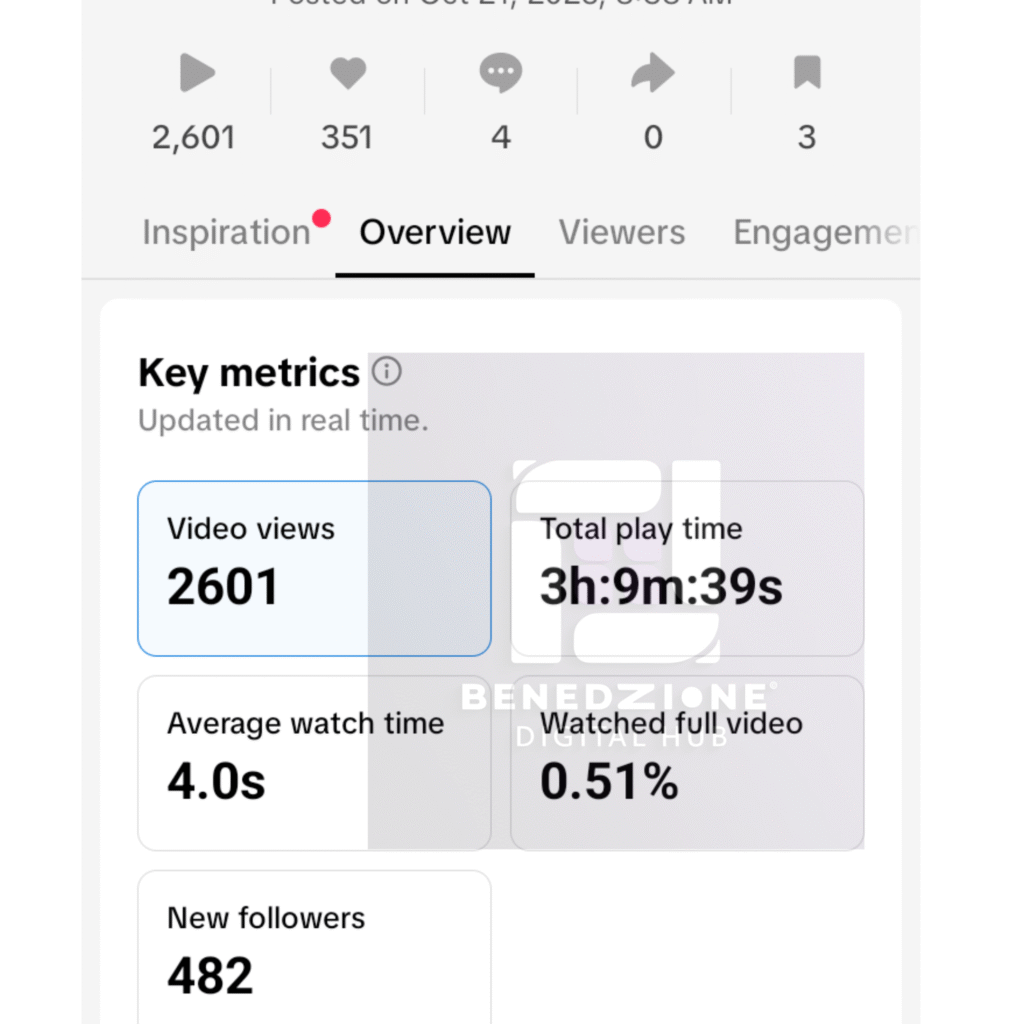Click the heart likes icon
The image size is (1024, 1024).
coord(348,74)
